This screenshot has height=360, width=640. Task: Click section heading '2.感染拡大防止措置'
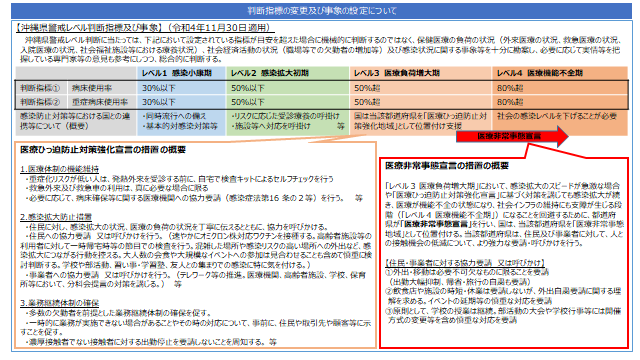pos(56,217)
